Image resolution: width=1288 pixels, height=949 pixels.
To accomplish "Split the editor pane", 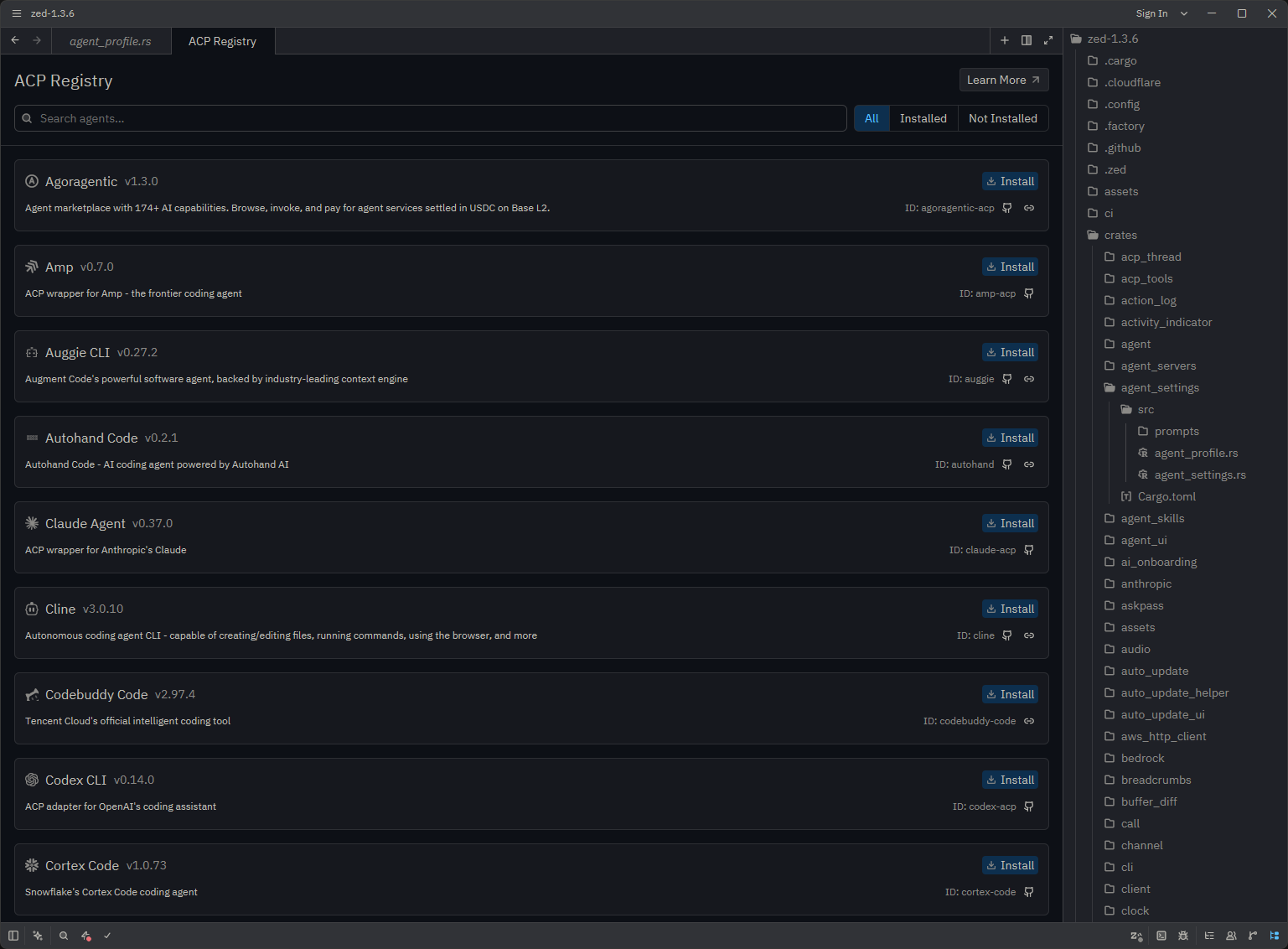I will coord(1027,40).
